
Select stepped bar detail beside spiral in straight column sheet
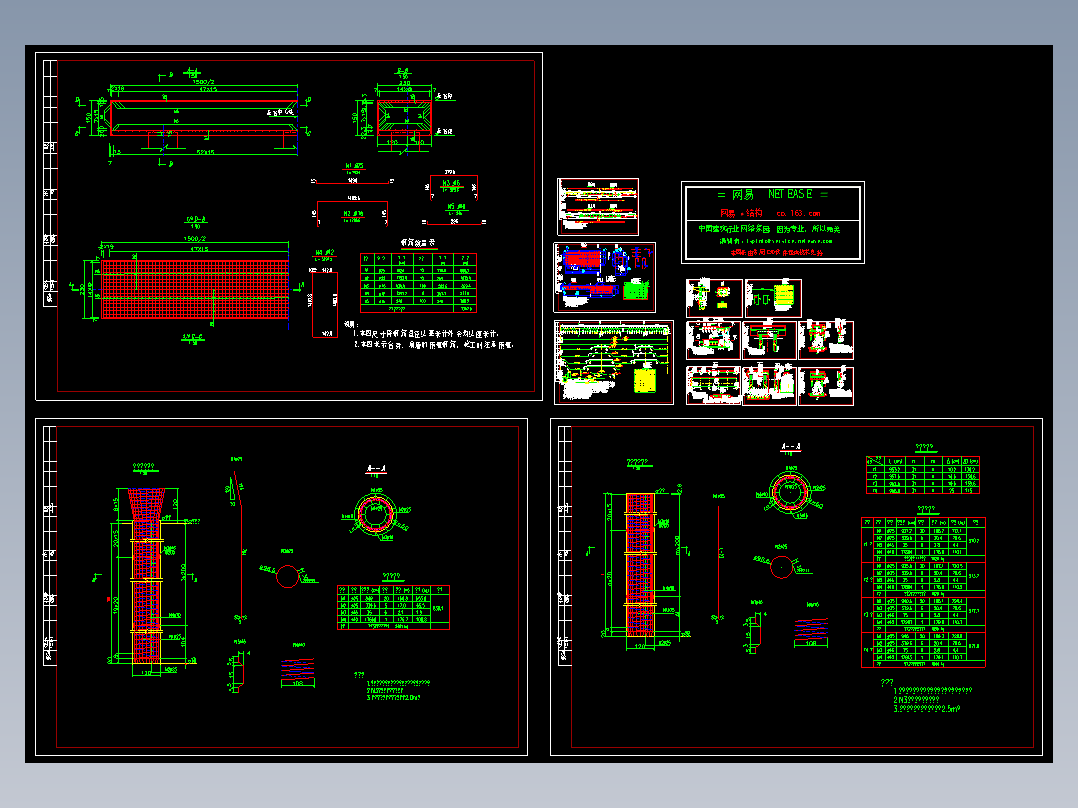pos(753,633)
